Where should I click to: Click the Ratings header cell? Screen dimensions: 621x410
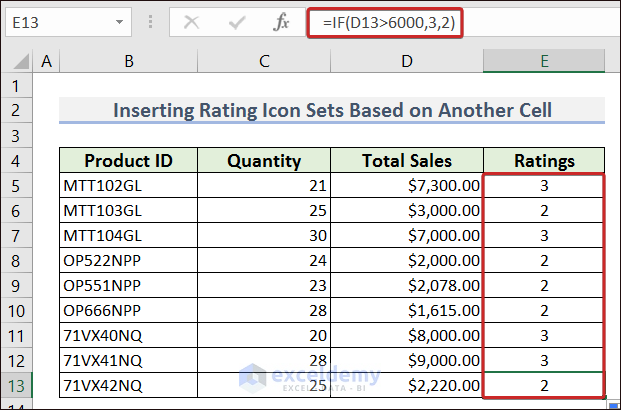[544, 160]
